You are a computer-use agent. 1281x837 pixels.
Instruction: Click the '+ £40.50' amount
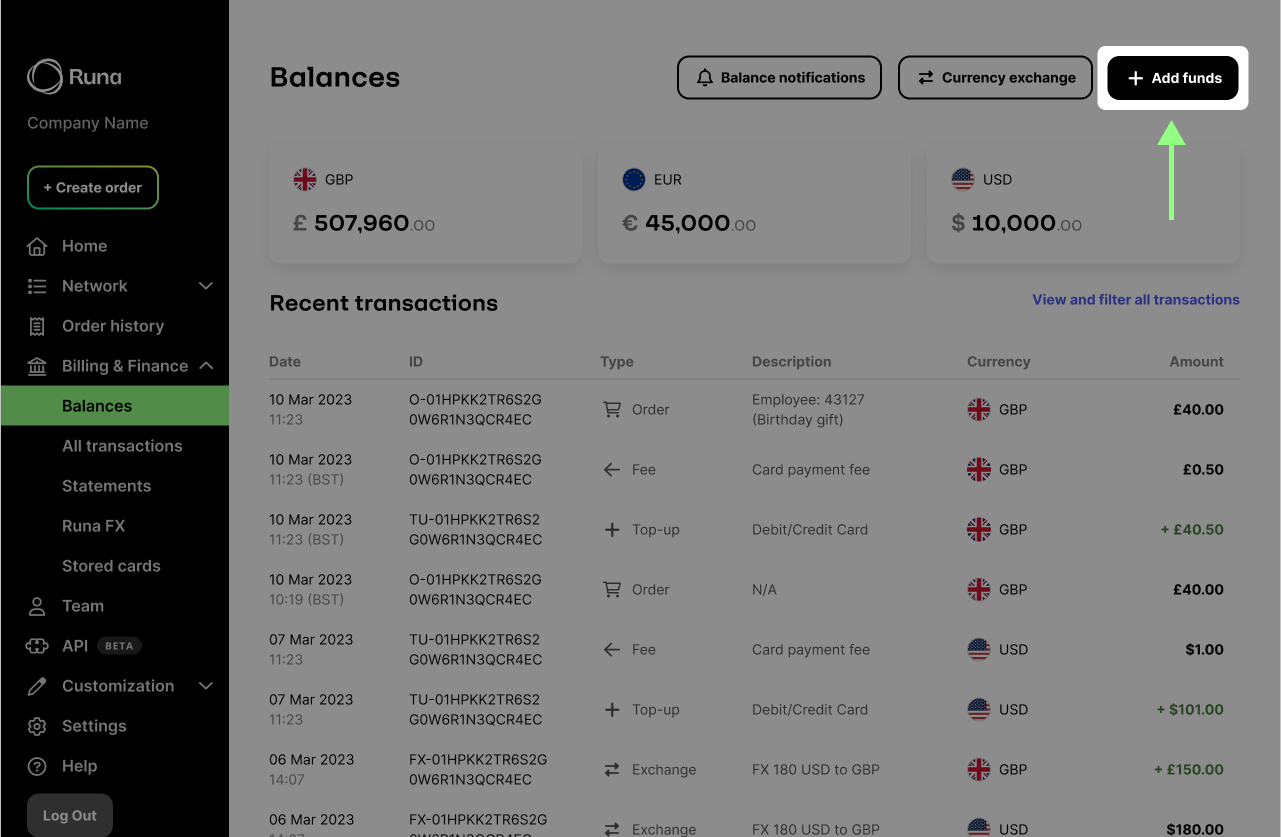[1192, 529]
